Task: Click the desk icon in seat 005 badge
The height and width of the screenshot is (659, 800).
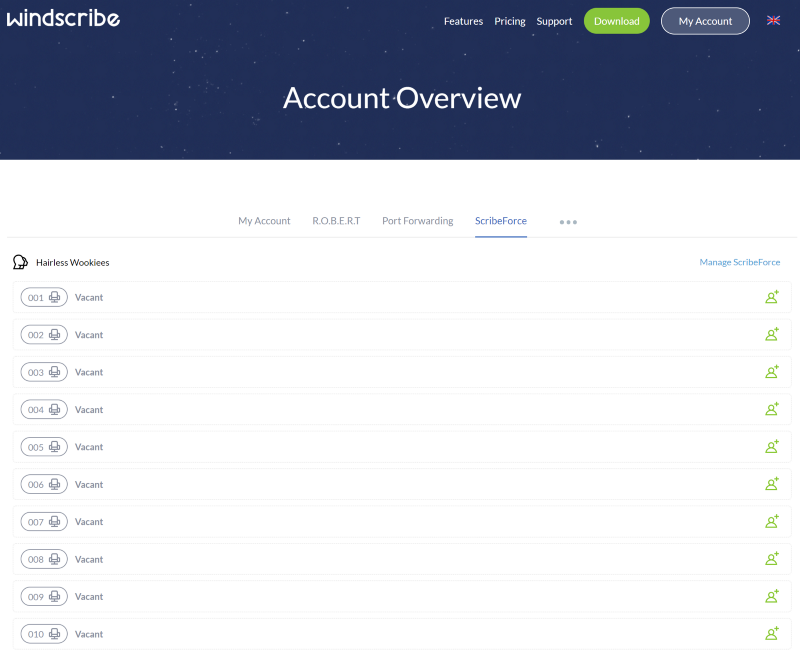Action: [x=55, y=447]
